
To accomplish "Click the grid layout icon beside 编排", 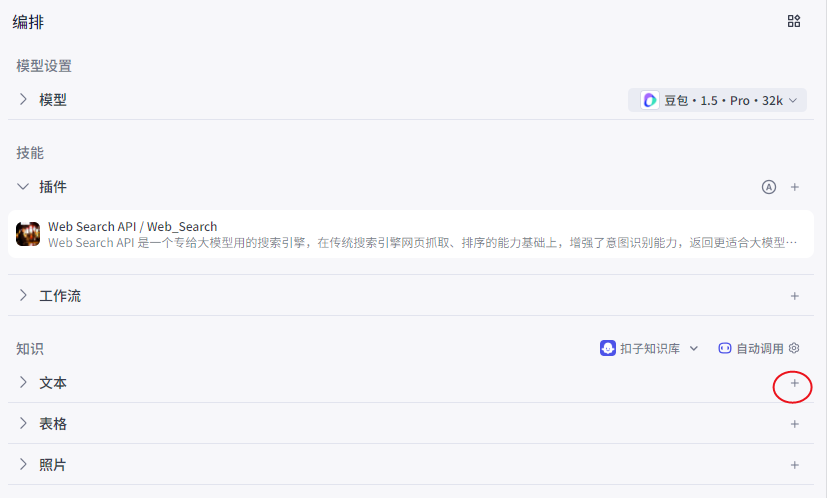I will pos(794,21).
